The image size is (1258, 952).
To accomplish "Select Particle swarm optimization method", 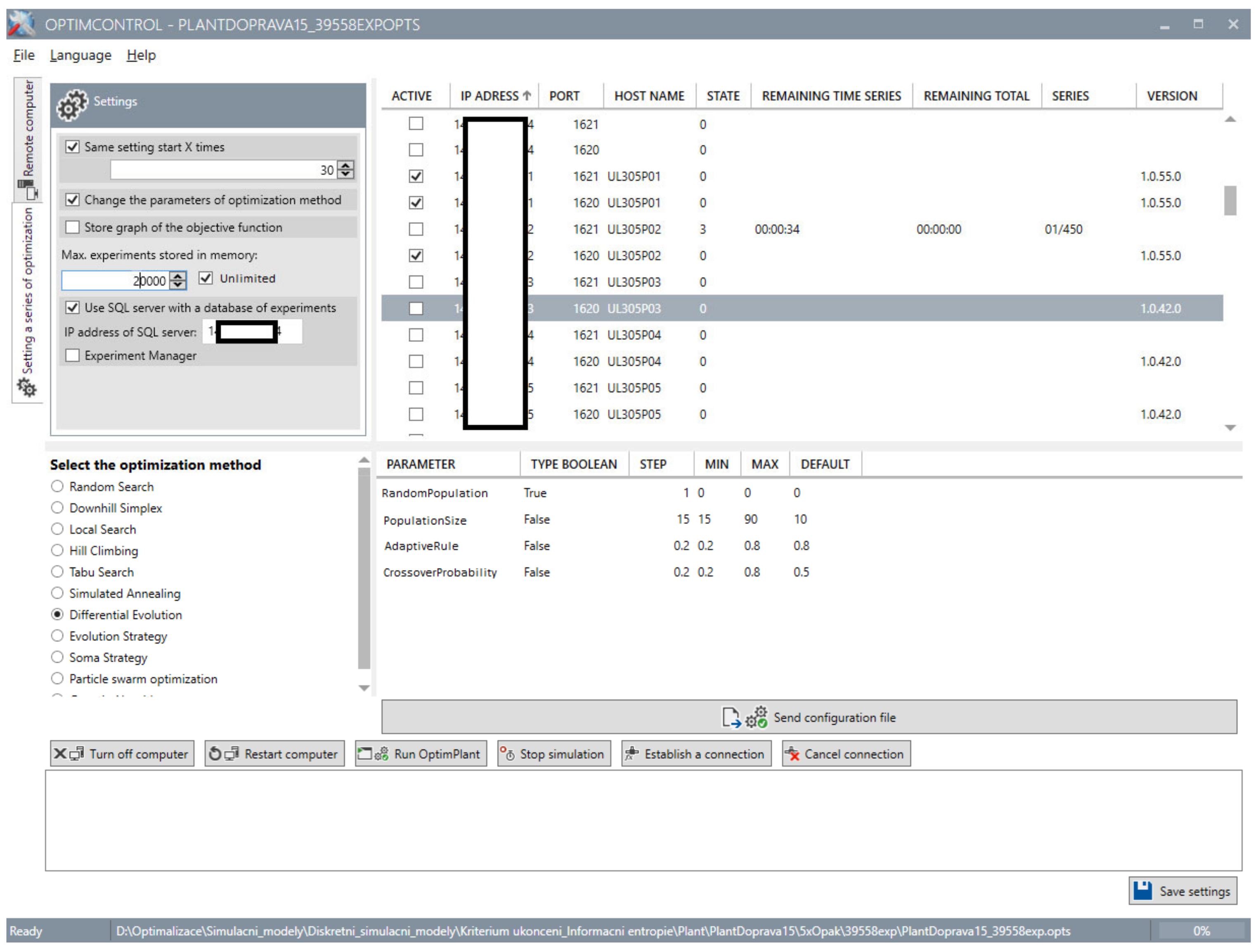I will coord(57,678).
